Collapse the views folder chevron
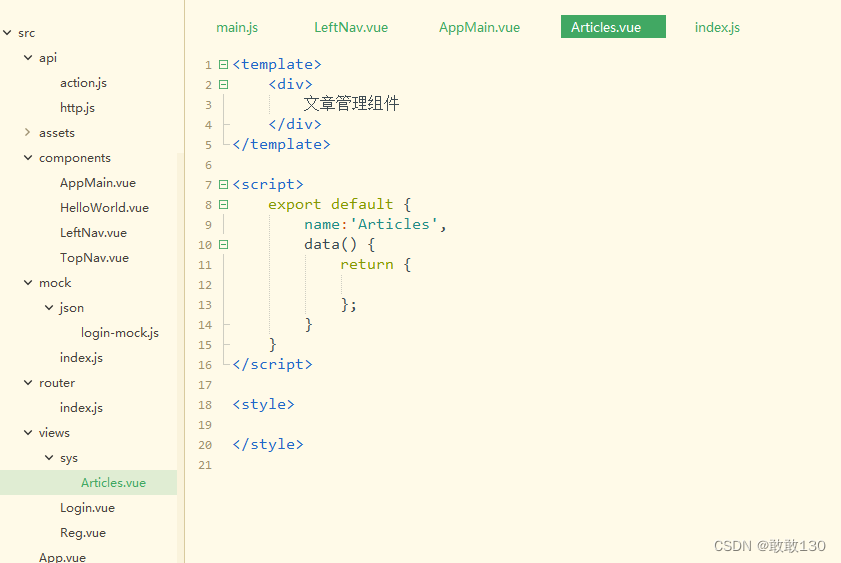 (x=28, y=432)
